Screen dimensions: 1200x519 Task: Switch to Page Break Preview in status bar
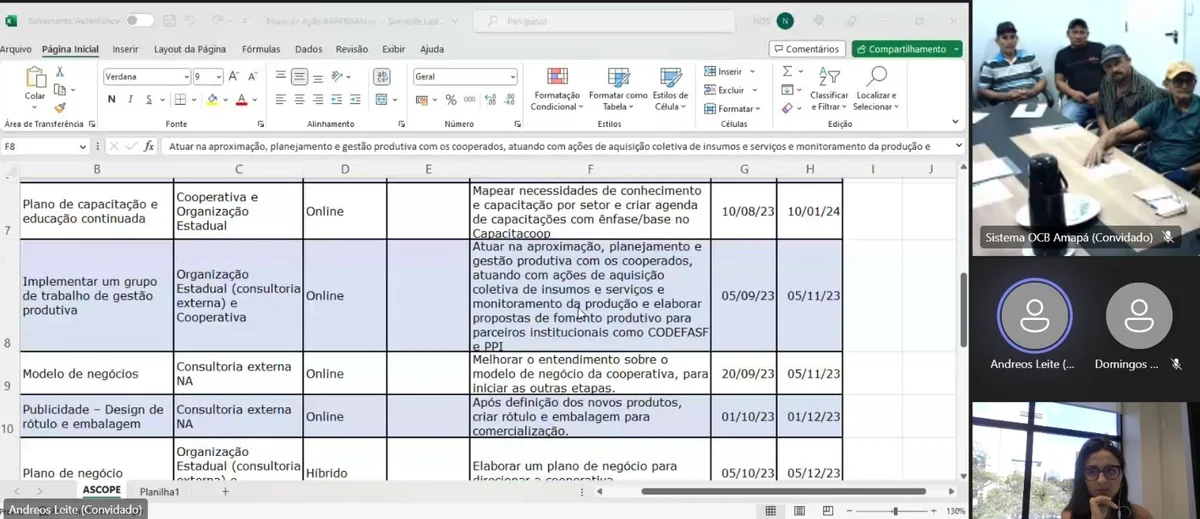click(826, 511)
